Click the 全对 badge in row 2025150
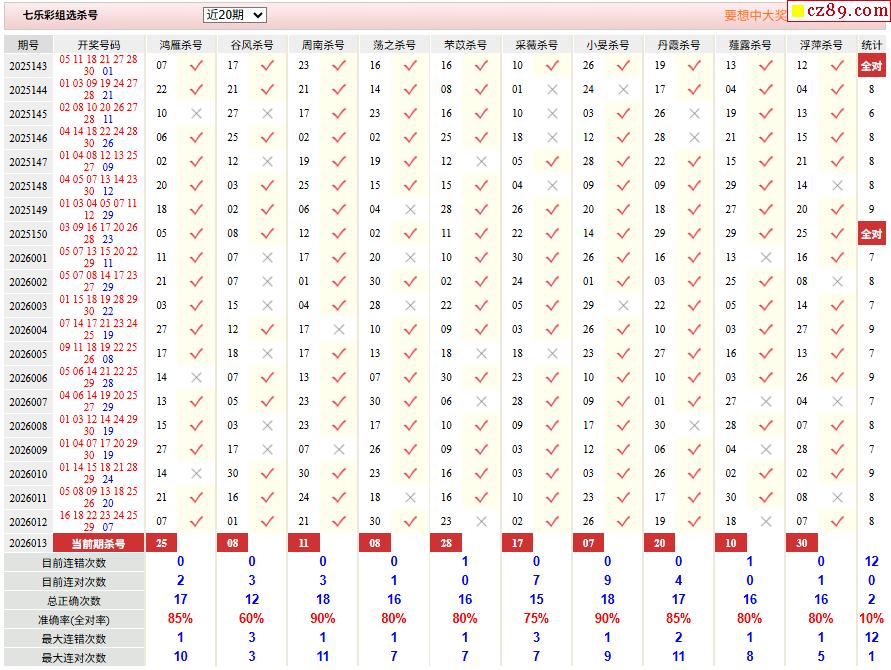This screenshot has height=670, width=891. coord(871,234)
